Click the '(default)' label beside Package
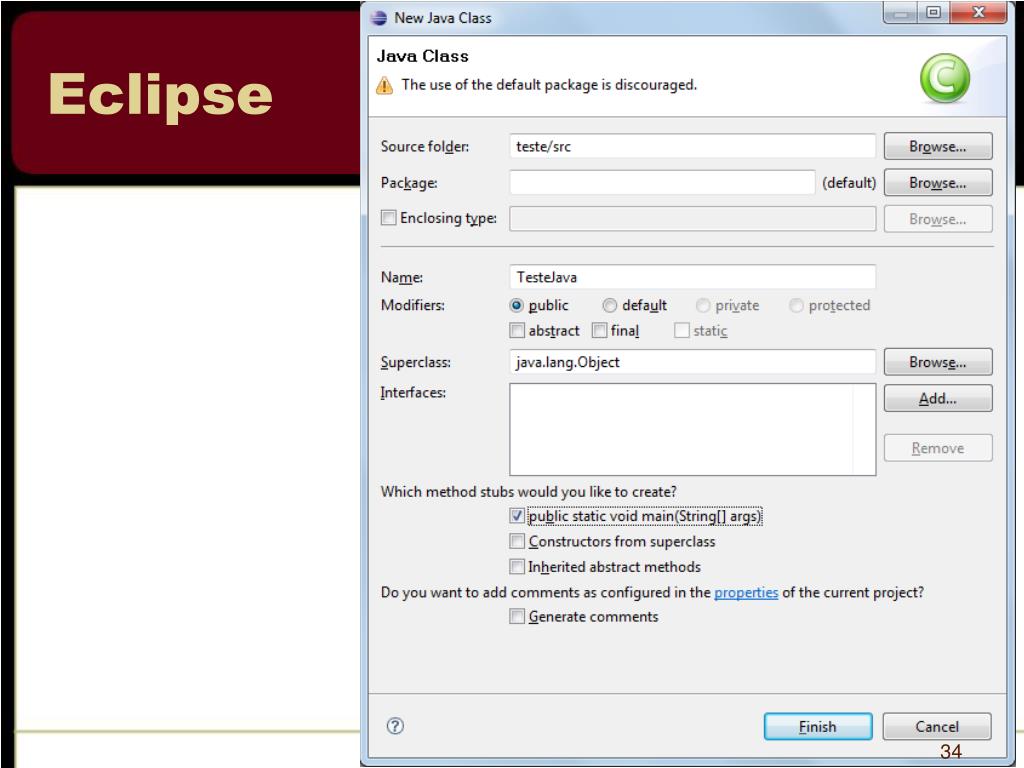The height and width of the screenshot is (768, 1024). [849, 183]
